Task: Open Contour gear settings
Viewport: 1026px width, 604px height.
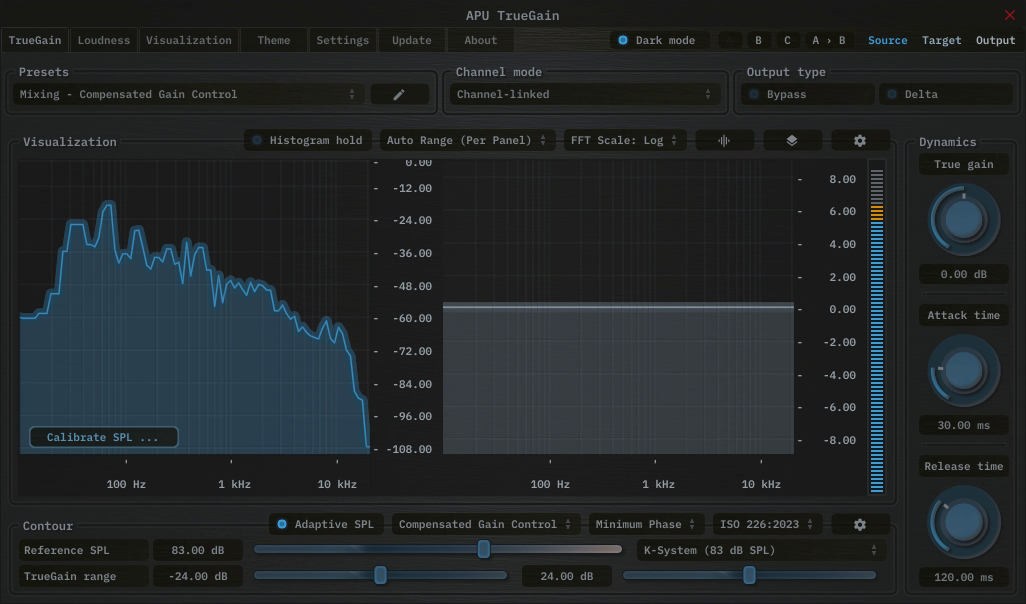Action: tap(859, 525)
